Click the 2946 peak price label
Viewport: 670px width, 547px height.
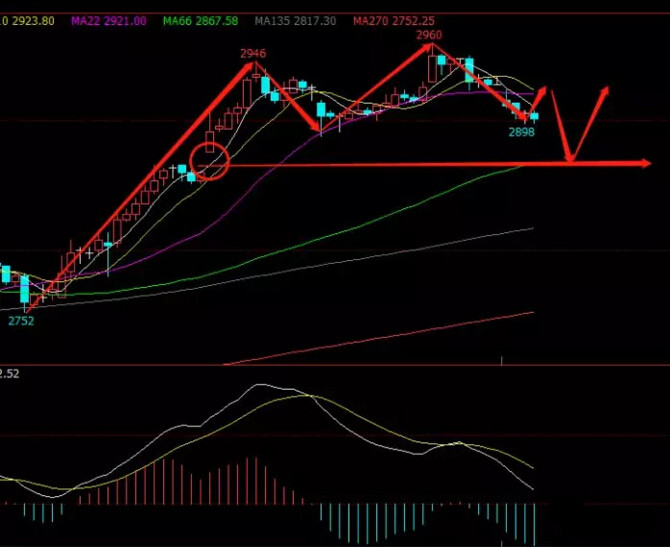[253, 53]
